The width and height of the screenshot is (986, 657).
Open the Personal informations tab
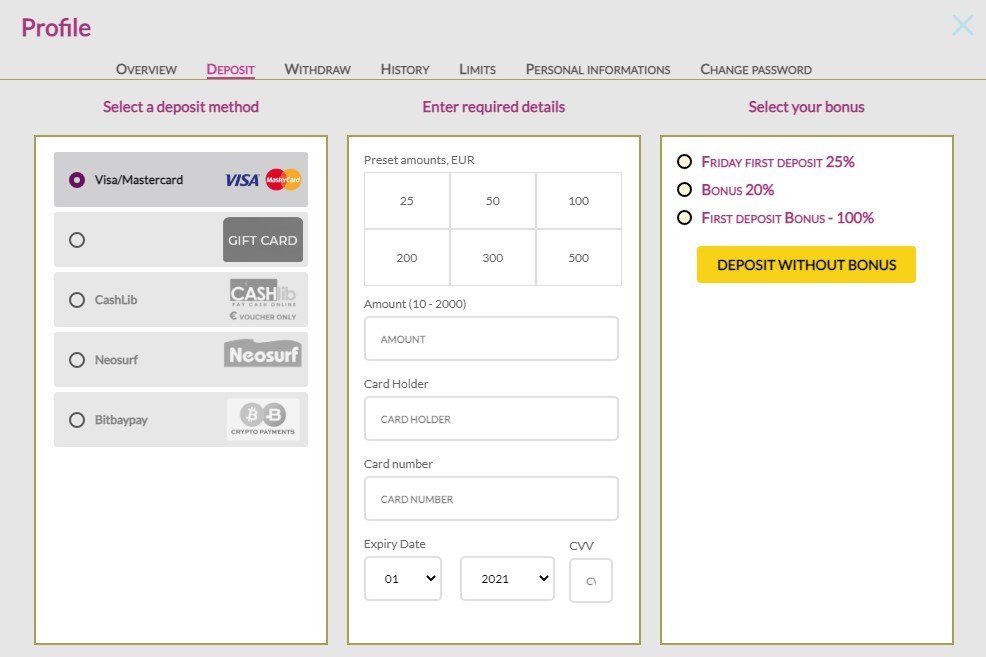click(x=597, y=69)
